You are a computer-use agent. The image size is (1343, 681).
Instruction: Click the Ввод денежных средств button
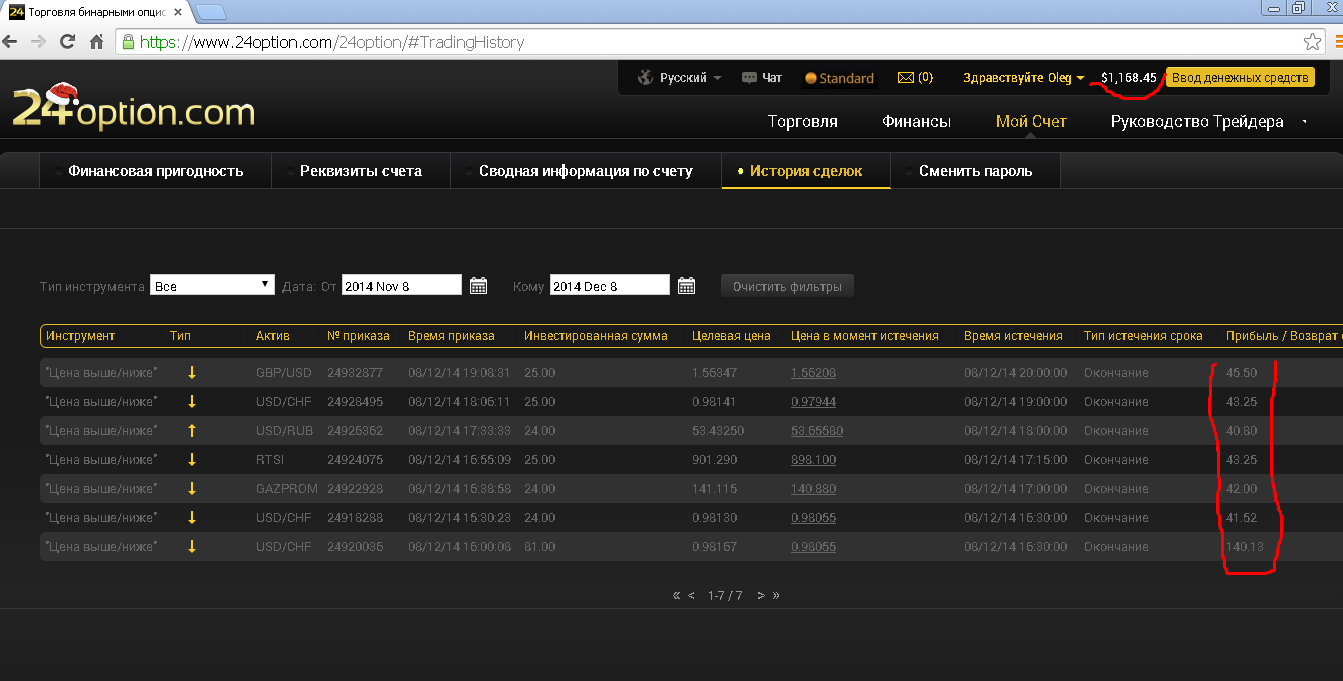click(1240, 78)
